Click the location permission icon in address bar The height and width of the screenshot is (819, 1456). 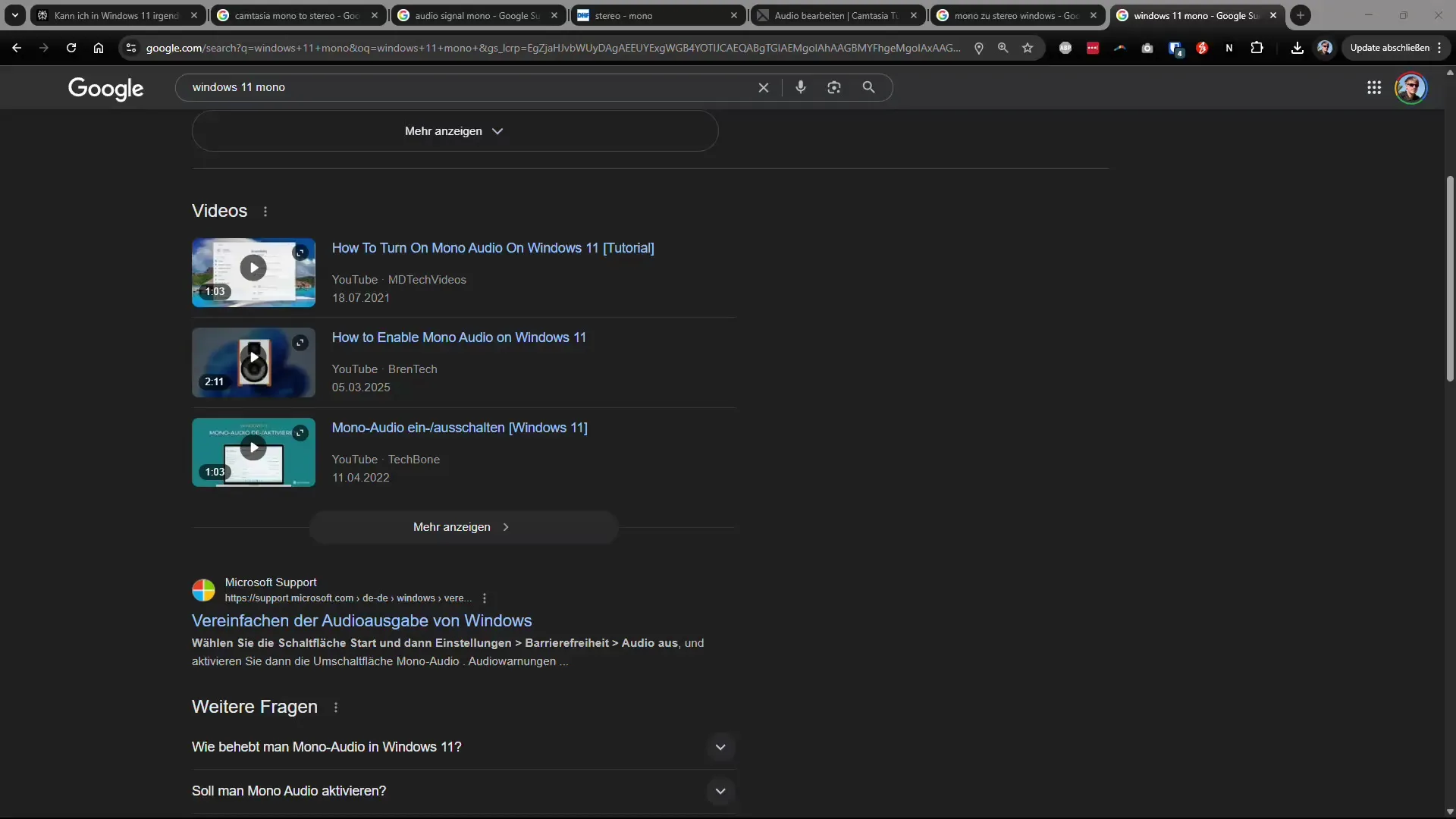979,48
